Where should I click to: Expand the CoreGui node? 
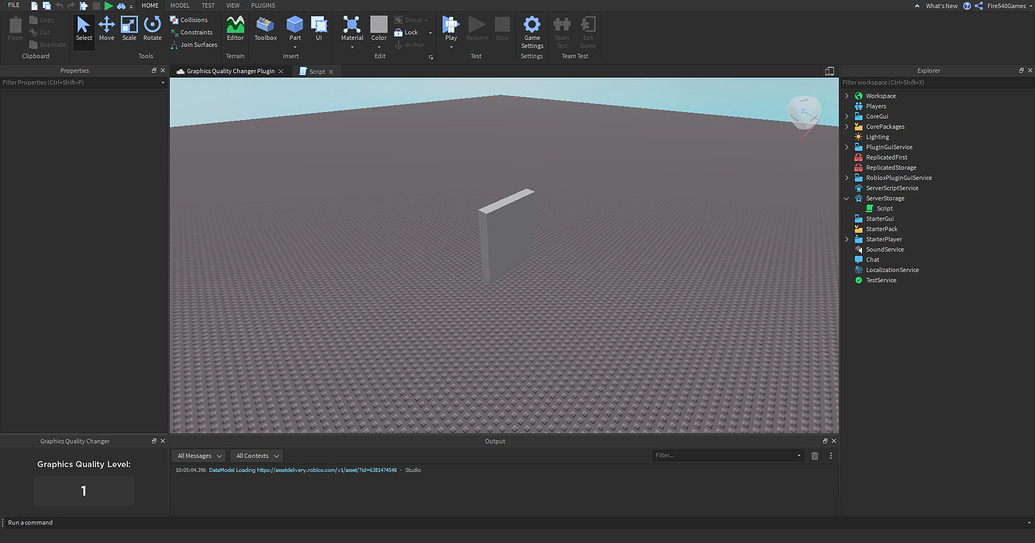coord(847,117)
